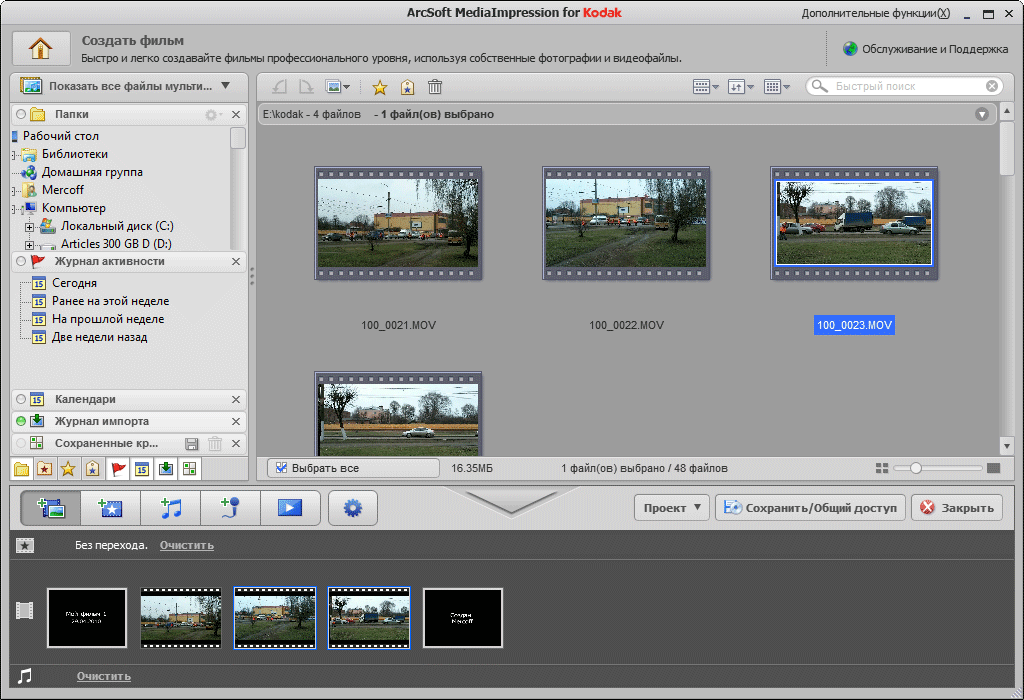Save the current collection disk icon

tap(191, 444)
